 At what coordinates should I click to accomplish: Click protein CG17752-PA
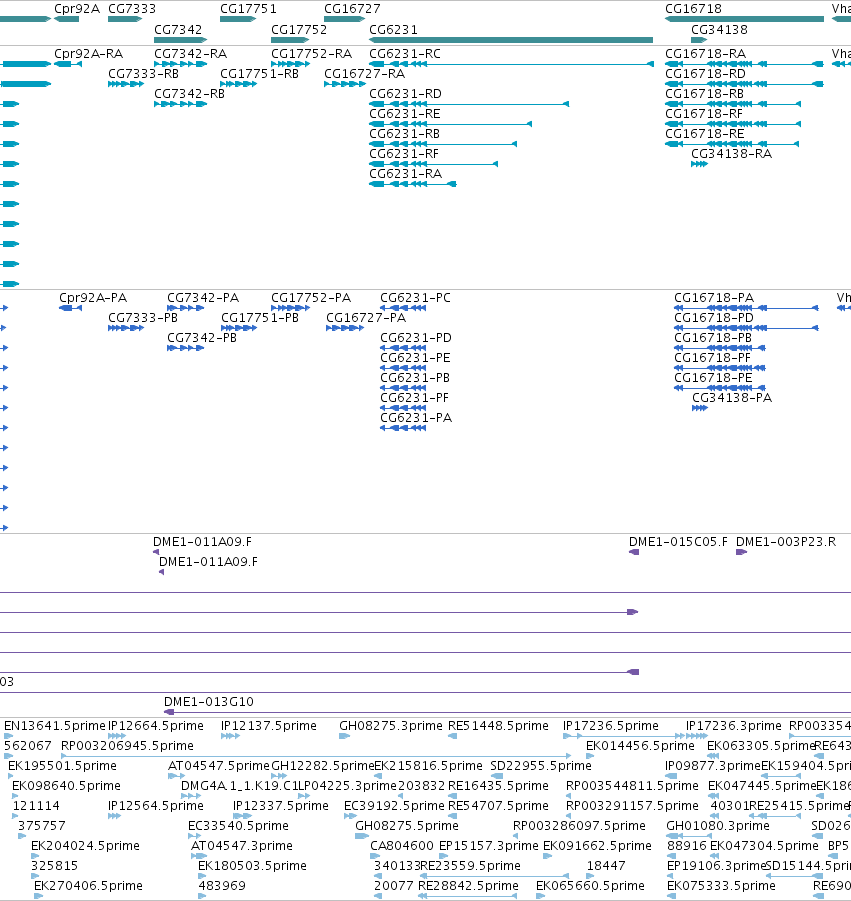[x=311, y=298]
